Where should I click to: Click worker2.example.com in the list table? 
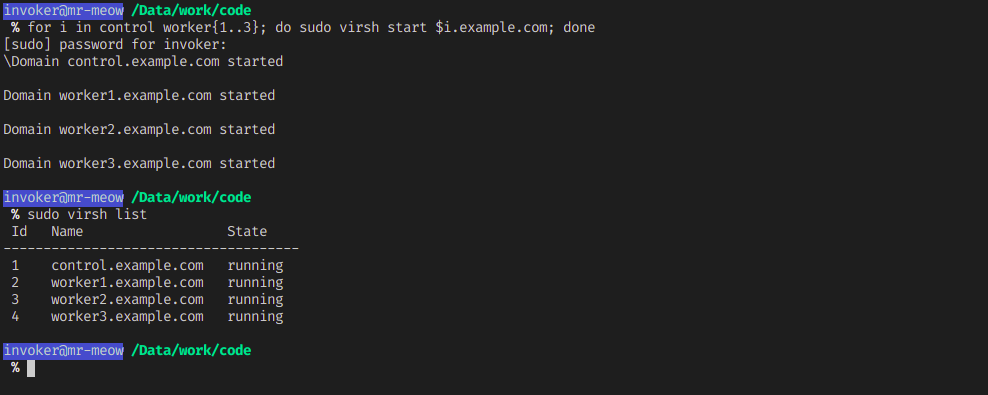(x=127, y=299)
